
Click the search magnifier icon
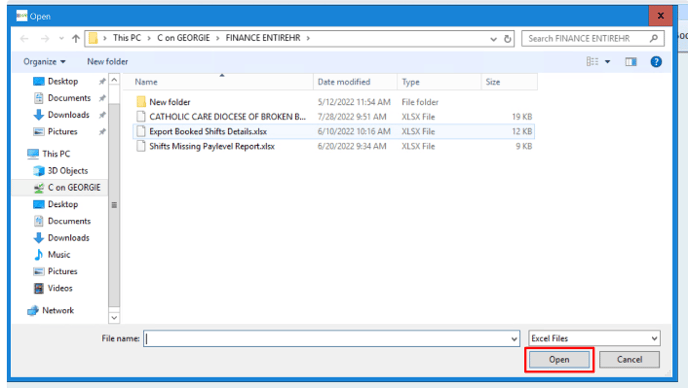click(654, 39)
